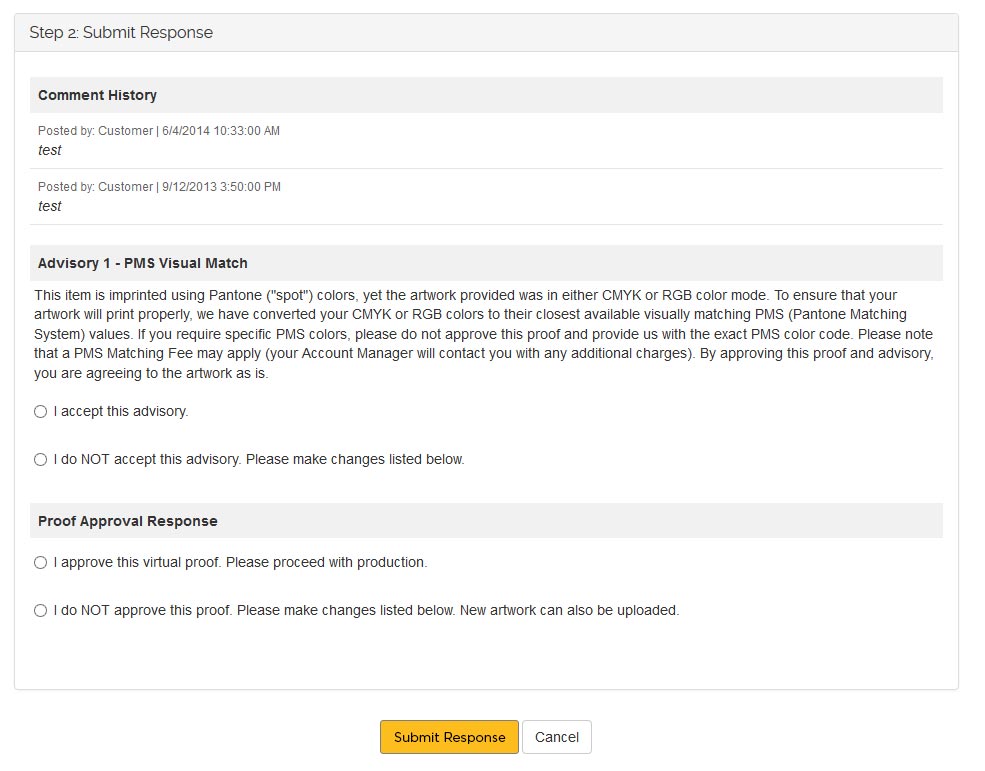The height and width of the screenshot is (771, 985).
Task: Click the Proof Approval Response section header
Action: pos(128,521)
